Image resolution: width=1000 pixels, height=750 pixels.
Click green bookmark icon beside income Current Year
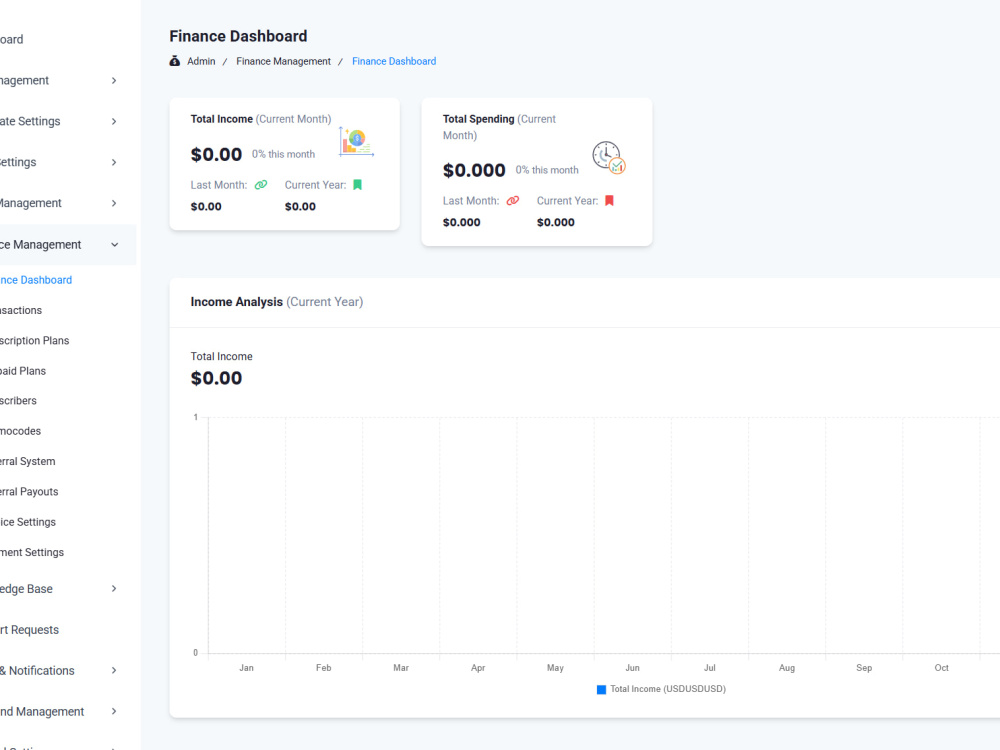pos(358,185)
